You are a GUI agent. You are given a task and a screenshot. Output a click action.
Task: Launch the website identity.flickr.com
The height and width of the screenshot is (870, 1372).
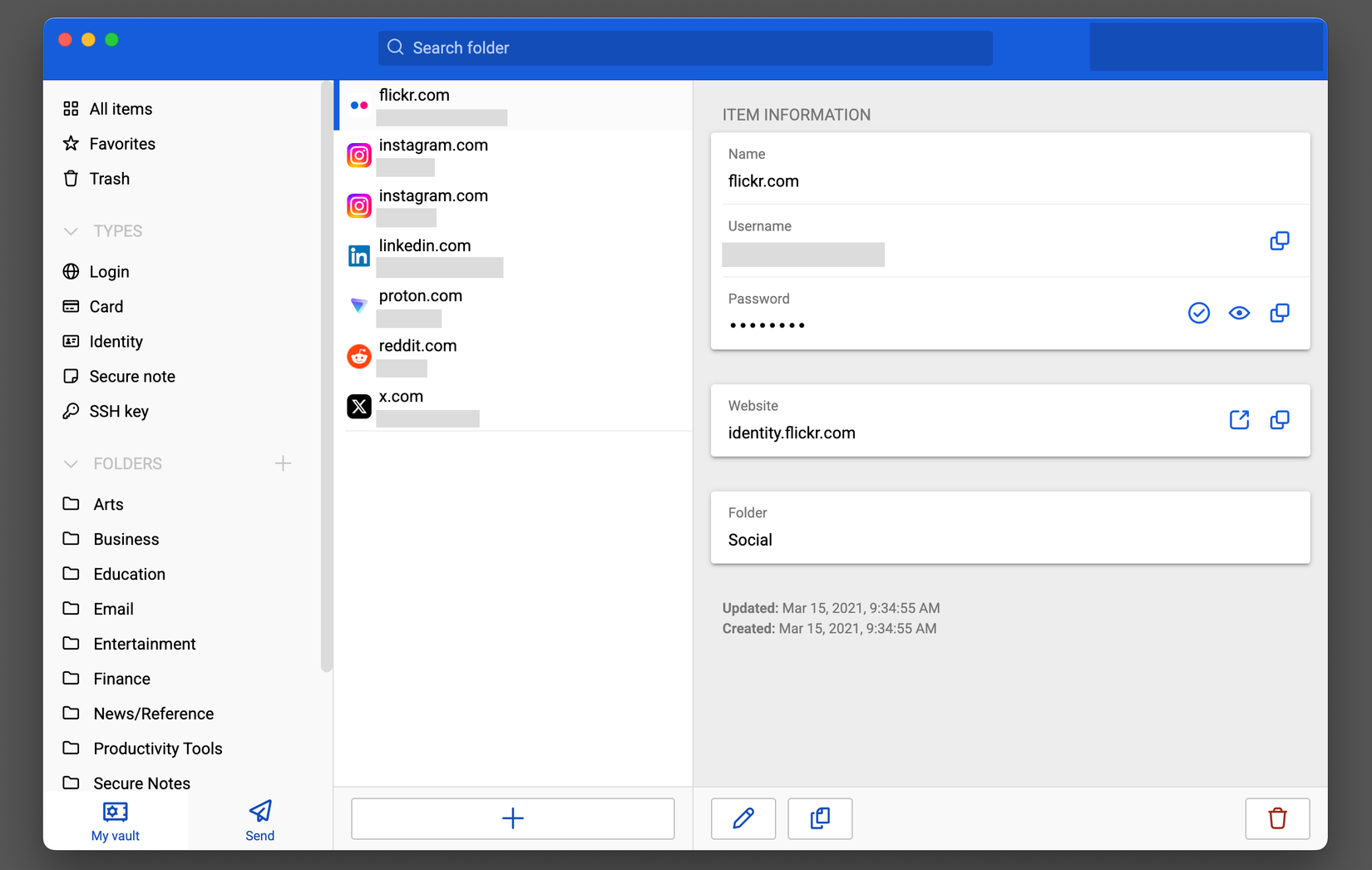tap(1239, 420)
